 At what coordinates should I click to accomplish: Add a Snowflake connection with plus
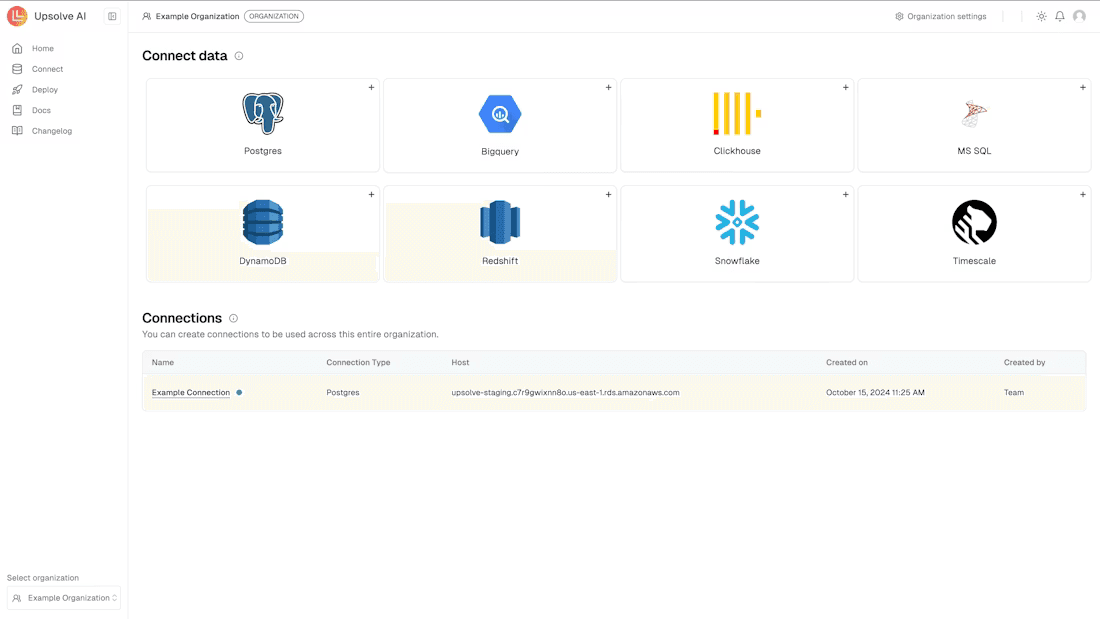pos(845,194)
